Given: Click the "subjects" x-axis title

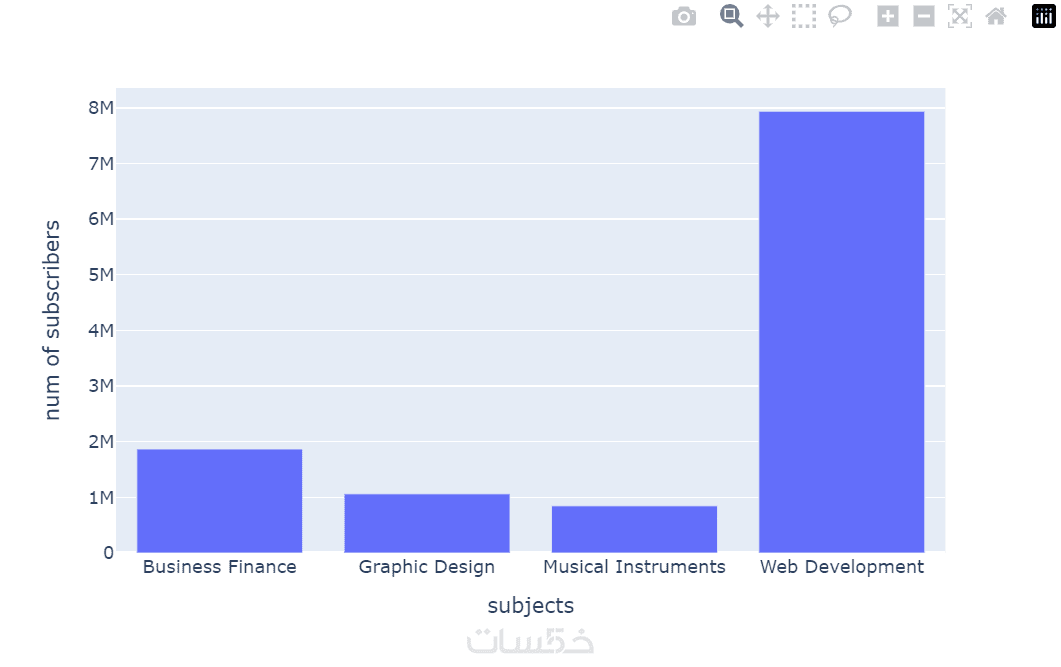Looking at the screenshot, I should [531, 605].
